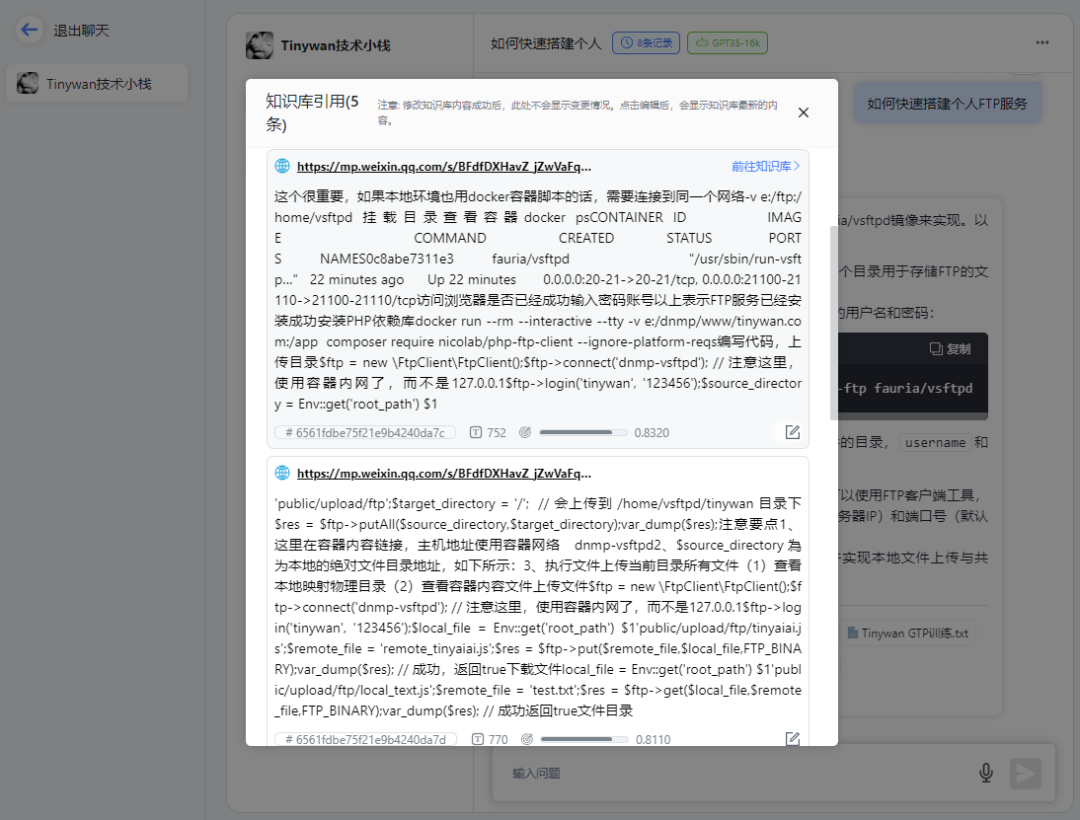Click the Tinywan技术小栈 avatar in chat header
The width and height of the screenshot is (1080, 820).
tap(259, 44)
